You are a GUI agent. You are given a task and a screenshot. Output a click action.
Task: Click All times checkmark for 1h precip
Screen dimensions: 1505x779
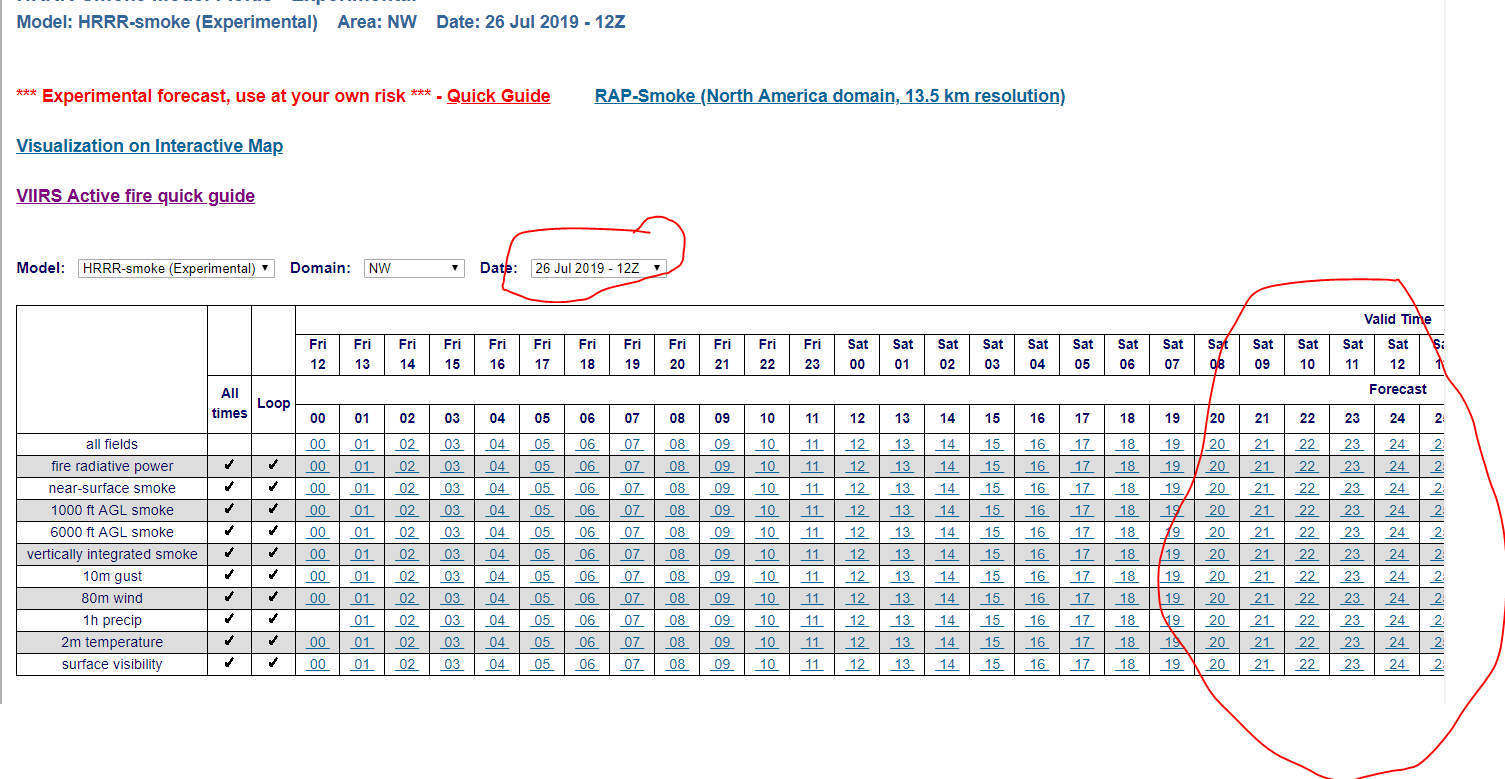pos(229,620)
